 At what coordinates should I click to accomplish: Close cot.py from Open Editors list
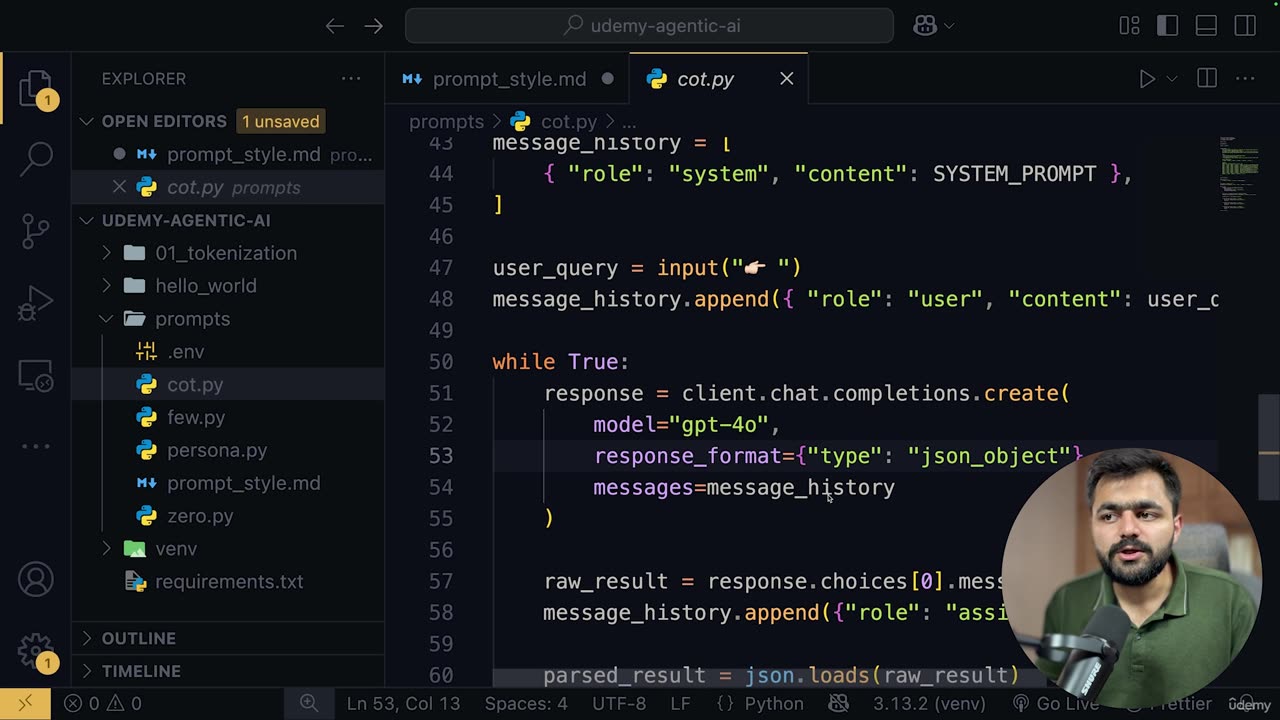click(x=119, y=187)
